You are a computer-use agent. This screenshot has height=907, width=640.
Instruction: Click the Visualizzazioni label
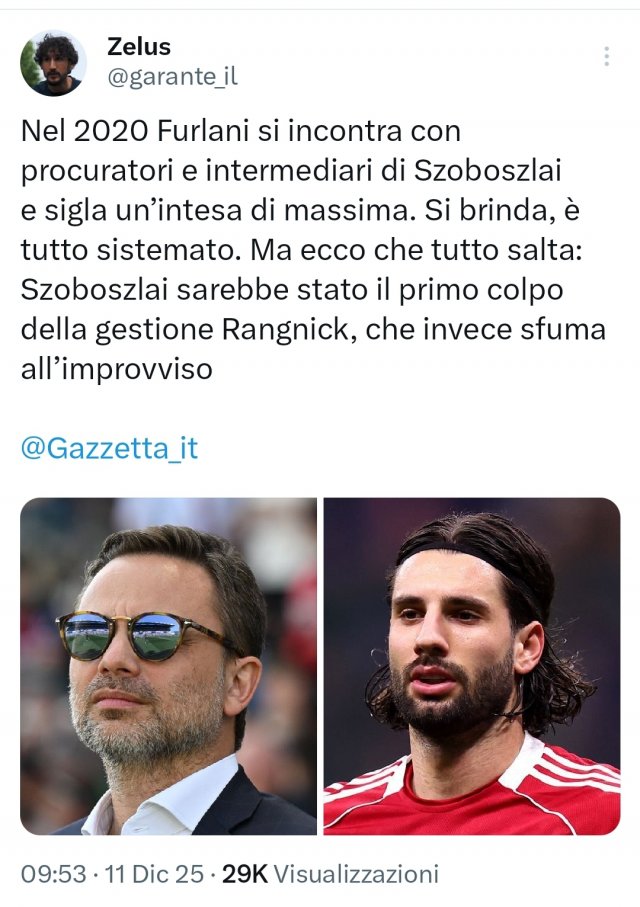[356, 874]
